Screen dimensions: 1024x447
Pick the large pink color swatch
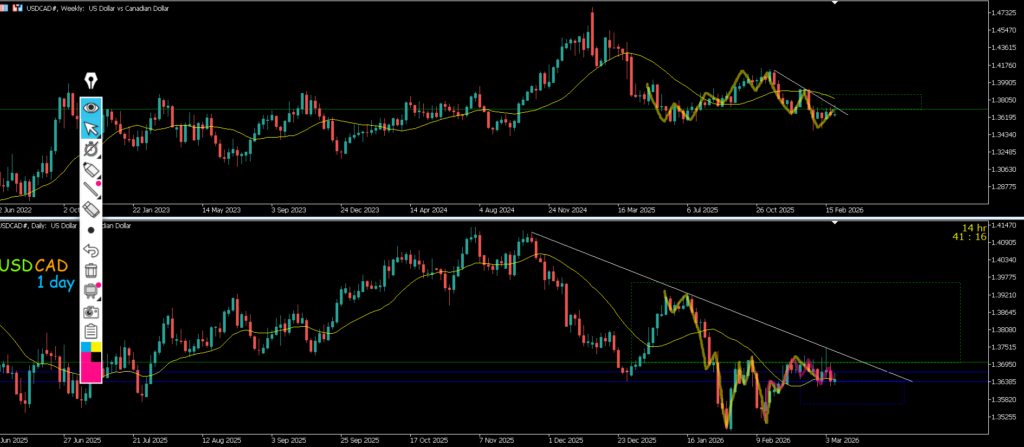[91, 371]
